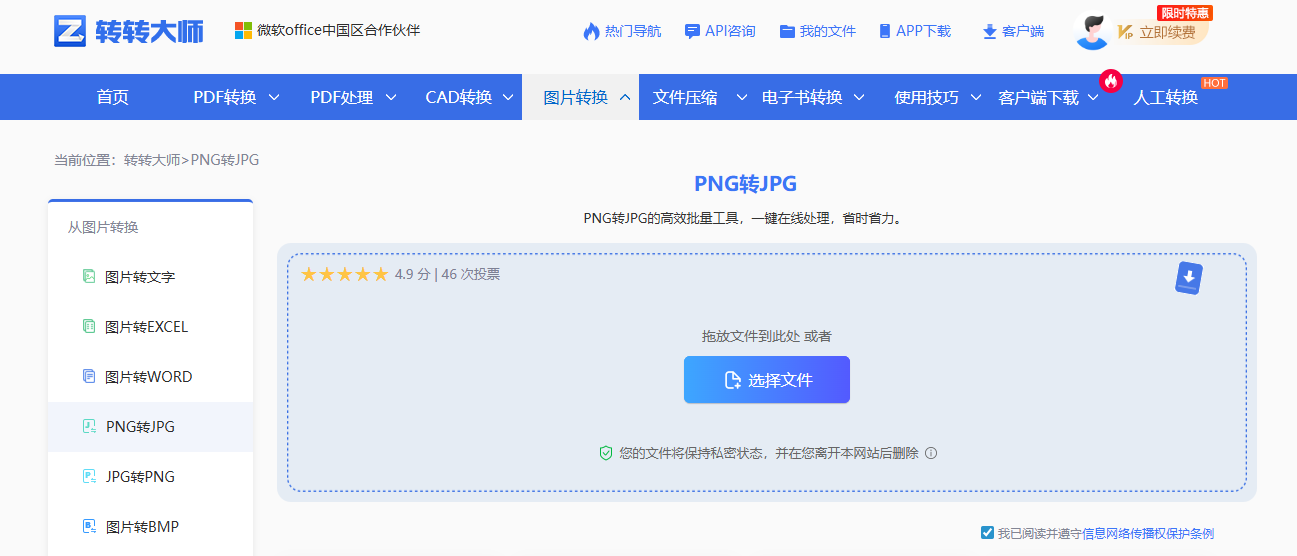Go to the 首页 nav tab
1297x556 pixels.
click(113, 97)
